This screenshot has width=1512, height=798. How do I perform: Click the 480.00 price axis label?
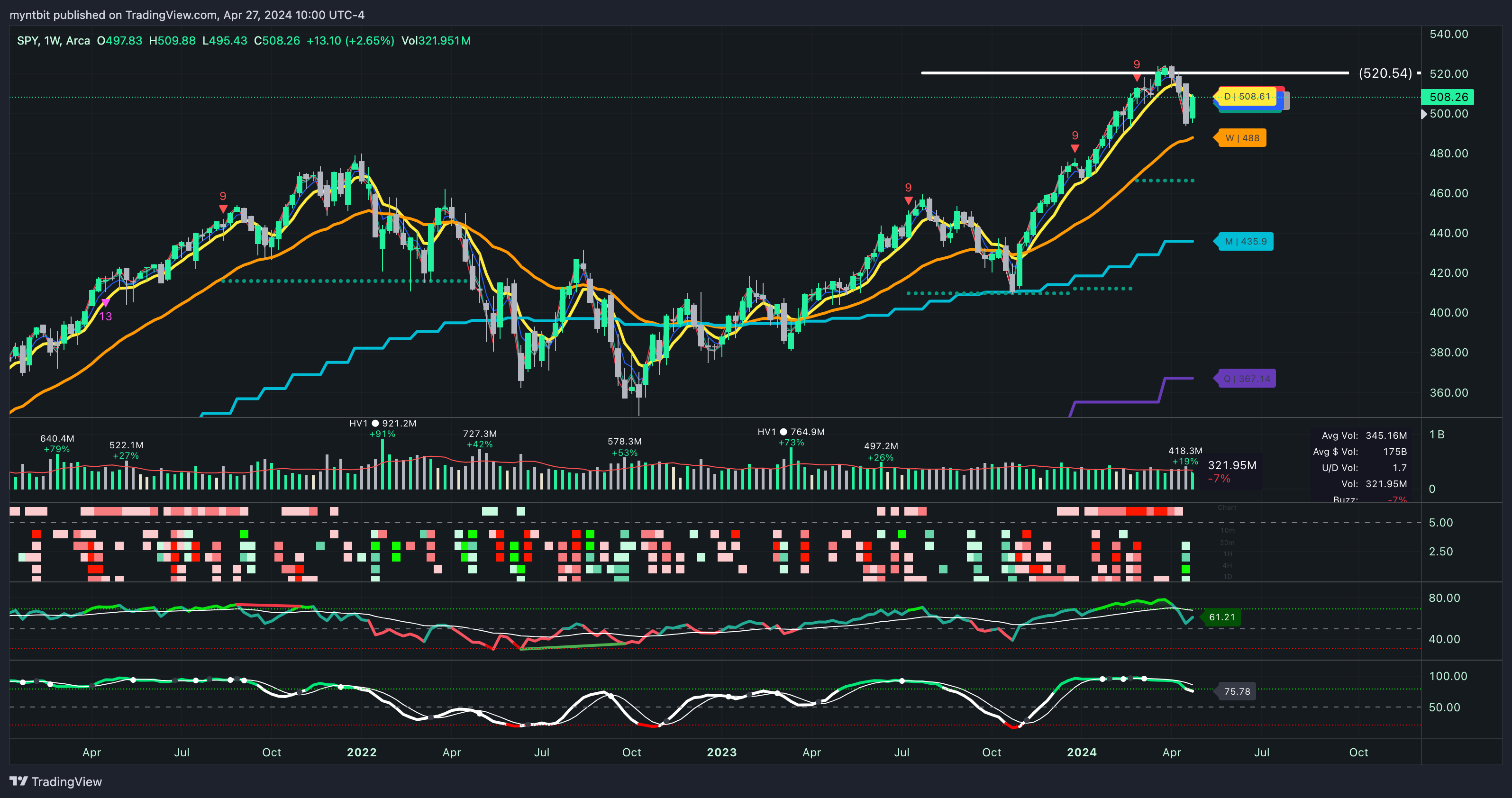click(1448, 154)
